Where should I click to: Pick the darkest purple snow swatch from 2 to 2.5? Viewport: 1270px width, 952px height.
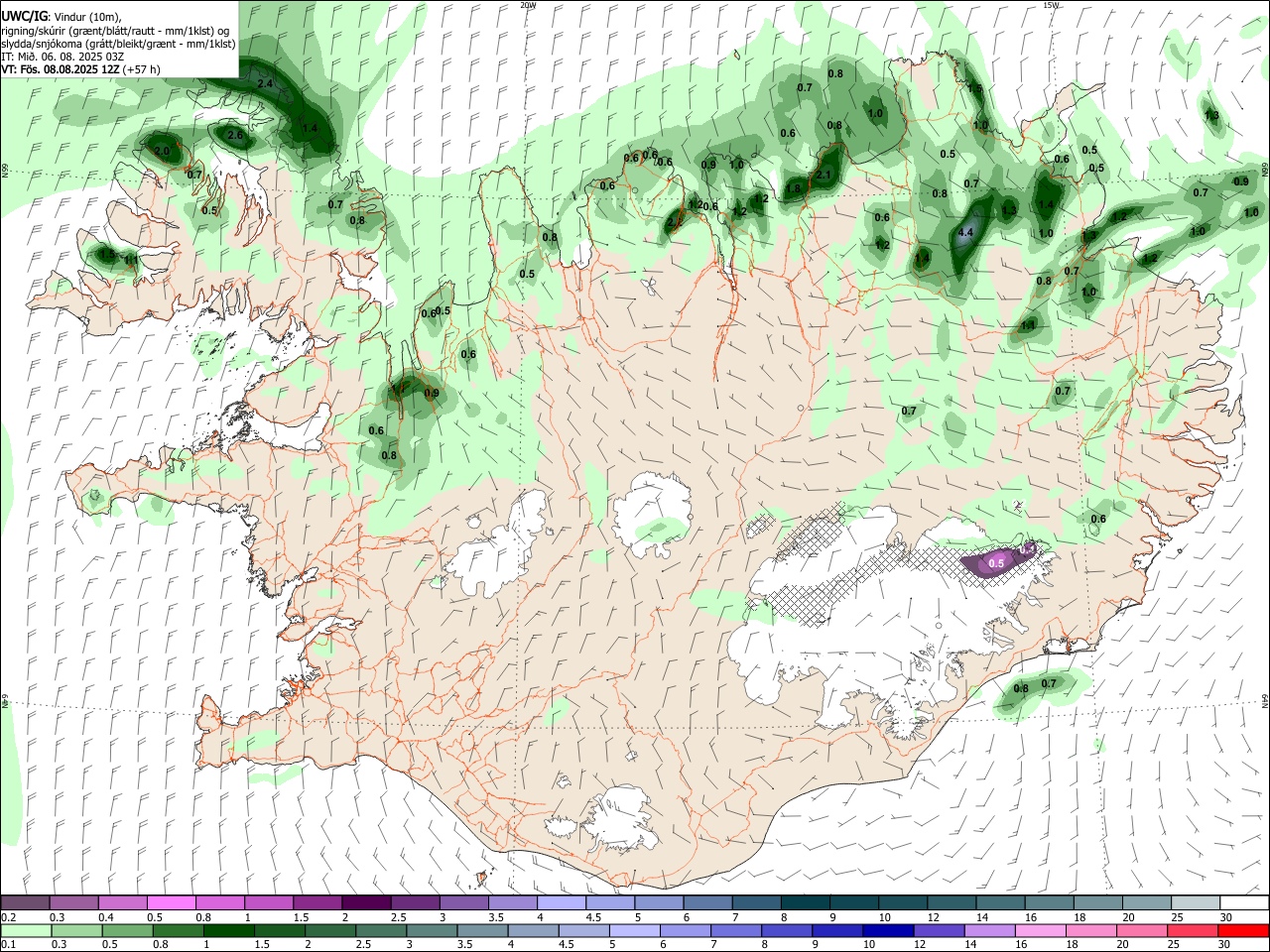coord(365,902)
